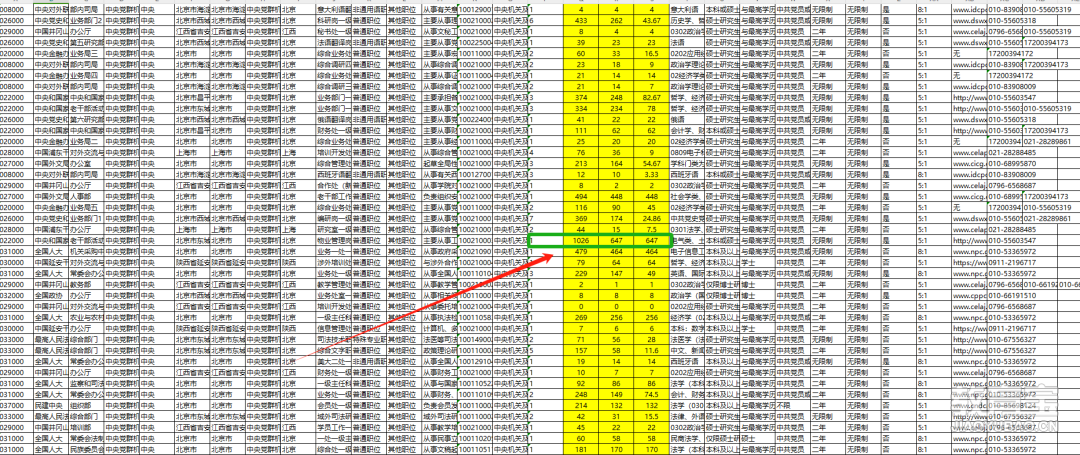Click the cell with value 111
The image size is (1080, 455).
click(581, 131)
